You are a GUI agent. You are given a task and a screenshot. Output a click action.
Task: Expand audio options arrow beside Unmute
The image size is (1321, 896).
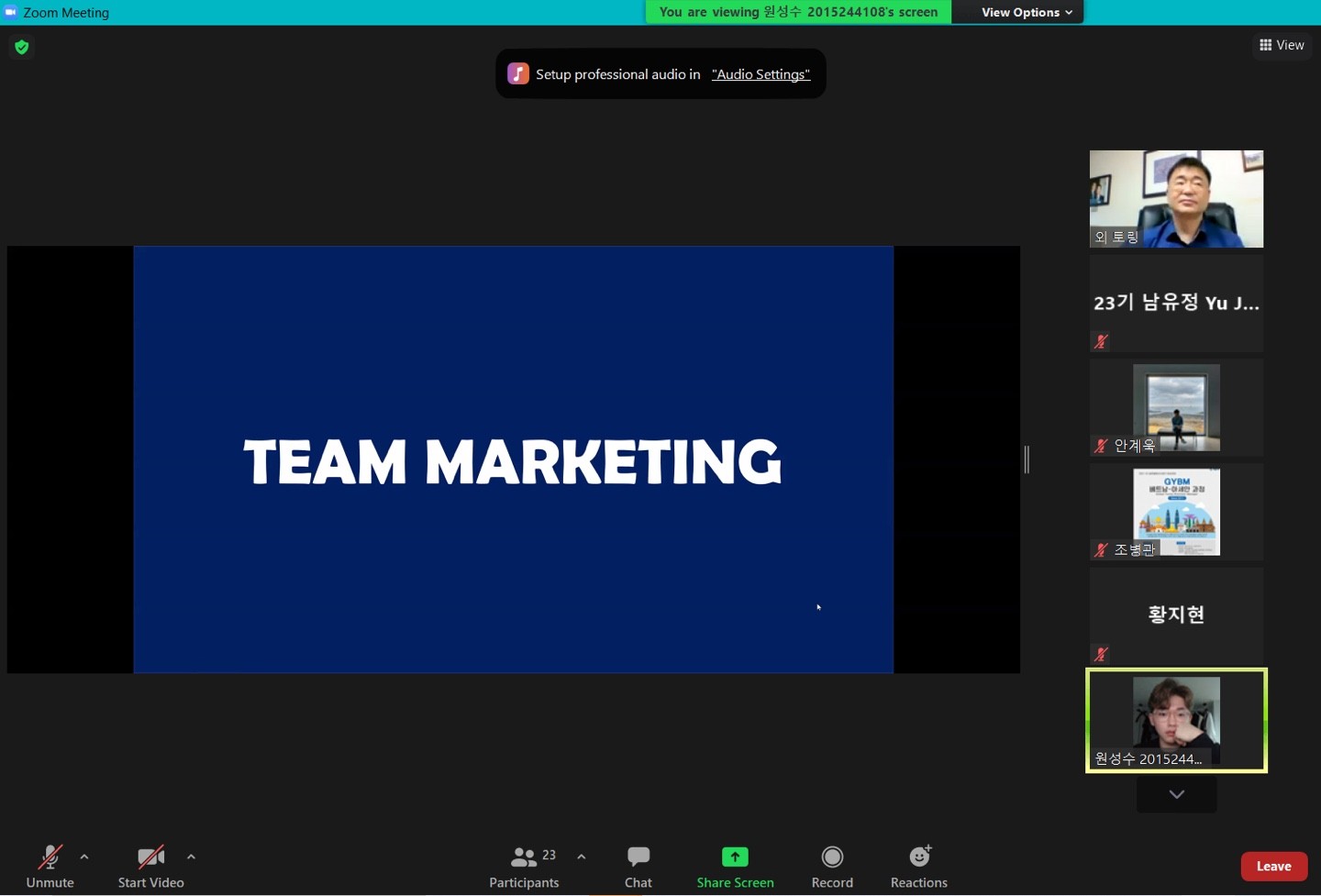click(x=84, y=857)
